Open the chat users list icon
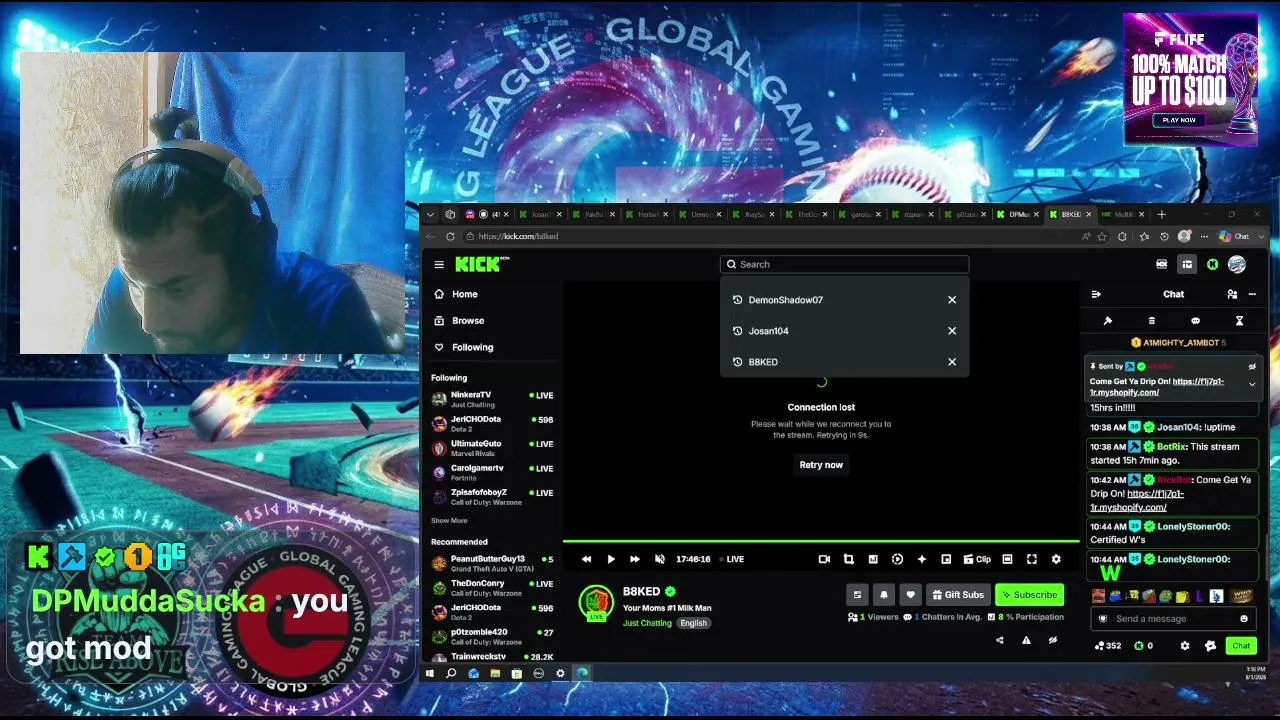This screenshot has height=720, width=1280. coord(1232,294)
